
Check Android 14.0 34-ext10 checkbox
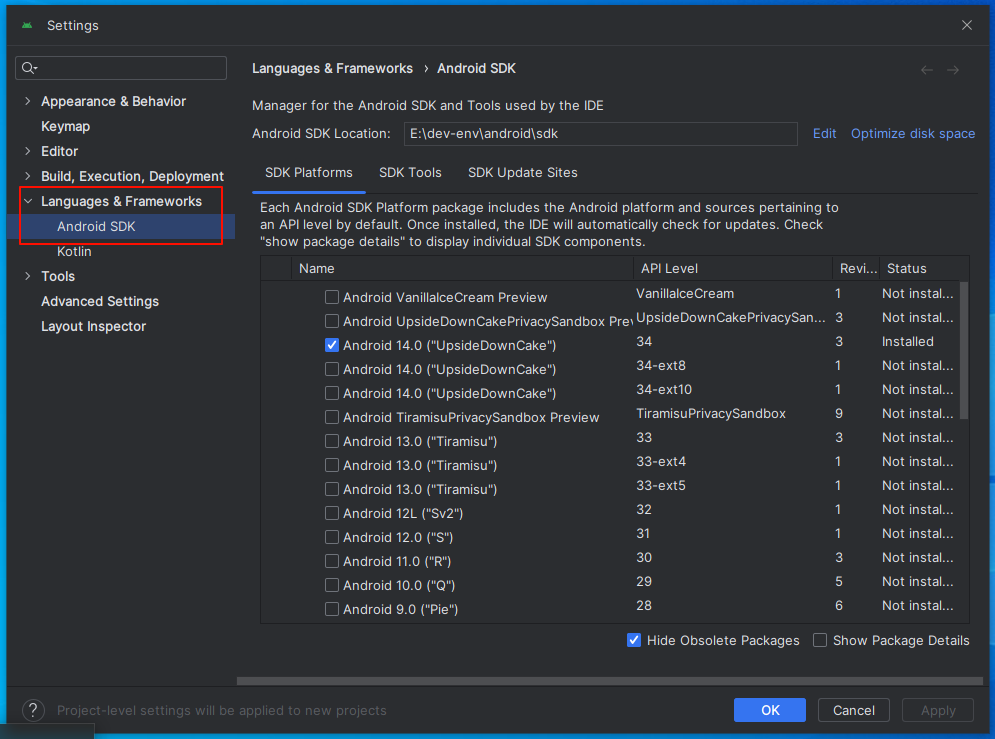(x=331, y=393)
